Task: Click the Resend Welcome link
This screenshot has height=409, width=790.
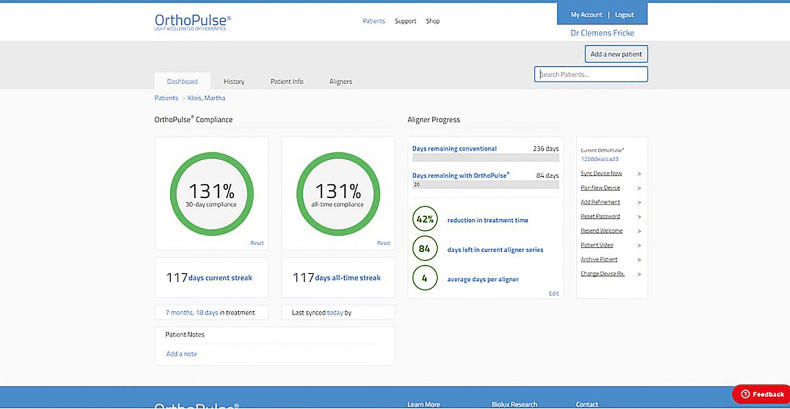Action: 602,231
